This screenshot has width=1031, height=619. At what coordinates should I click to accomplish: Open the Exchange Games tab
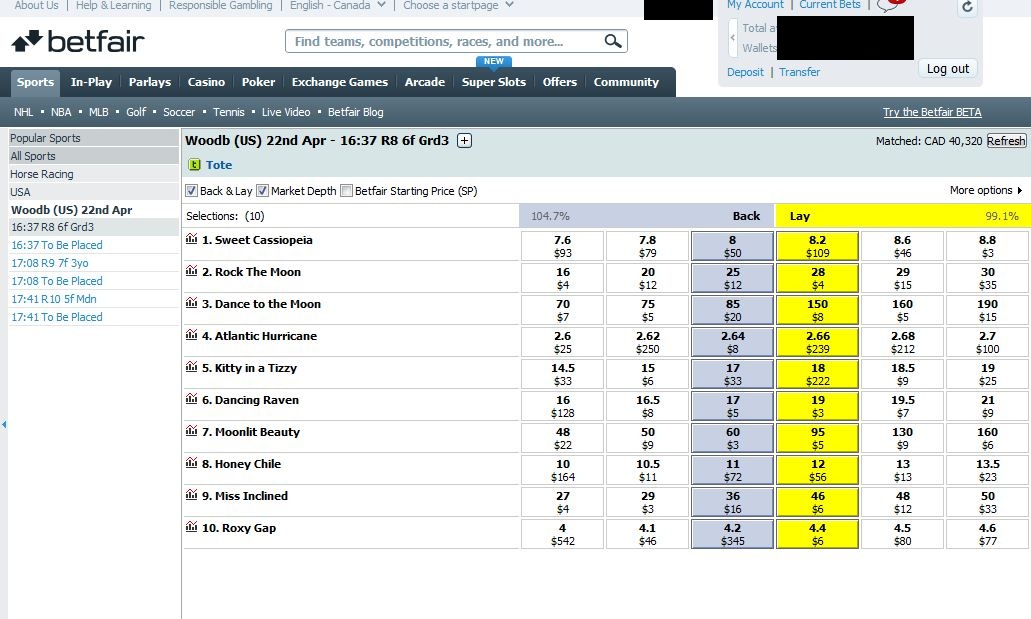(x=340, y=82)
